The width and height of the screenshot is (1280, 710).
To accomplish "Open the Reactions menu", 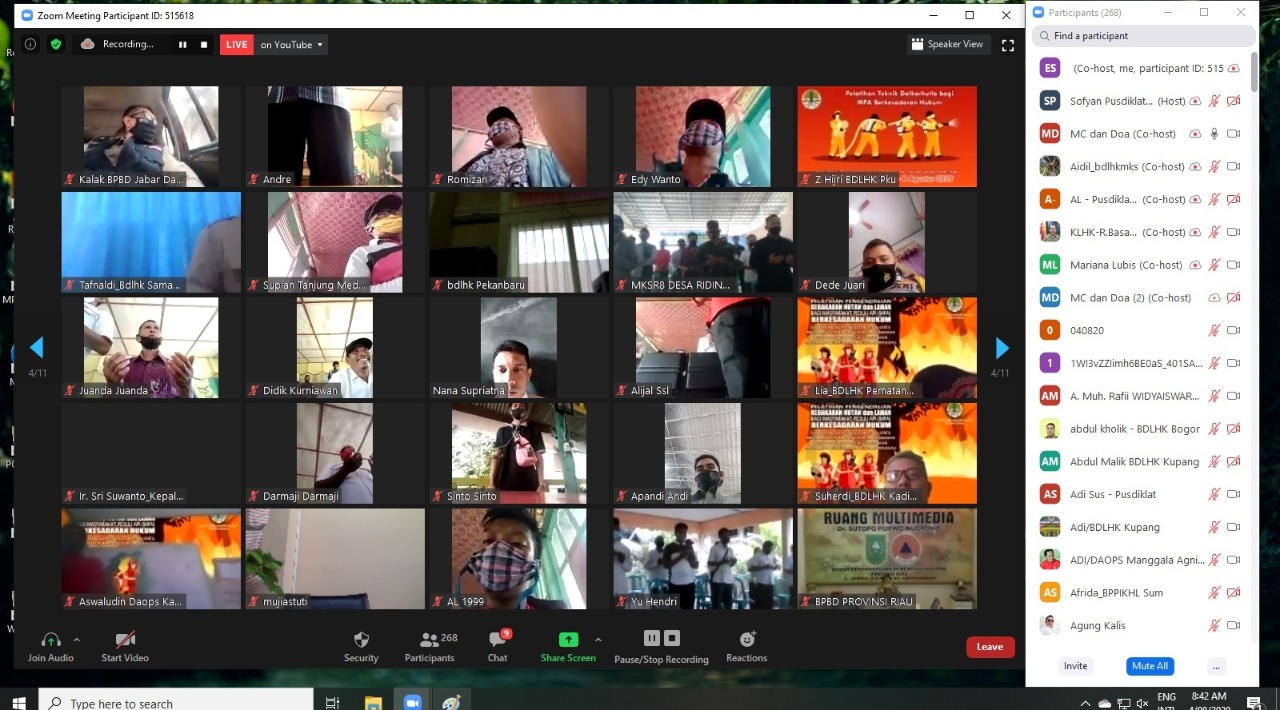I will tap(746, 645).
